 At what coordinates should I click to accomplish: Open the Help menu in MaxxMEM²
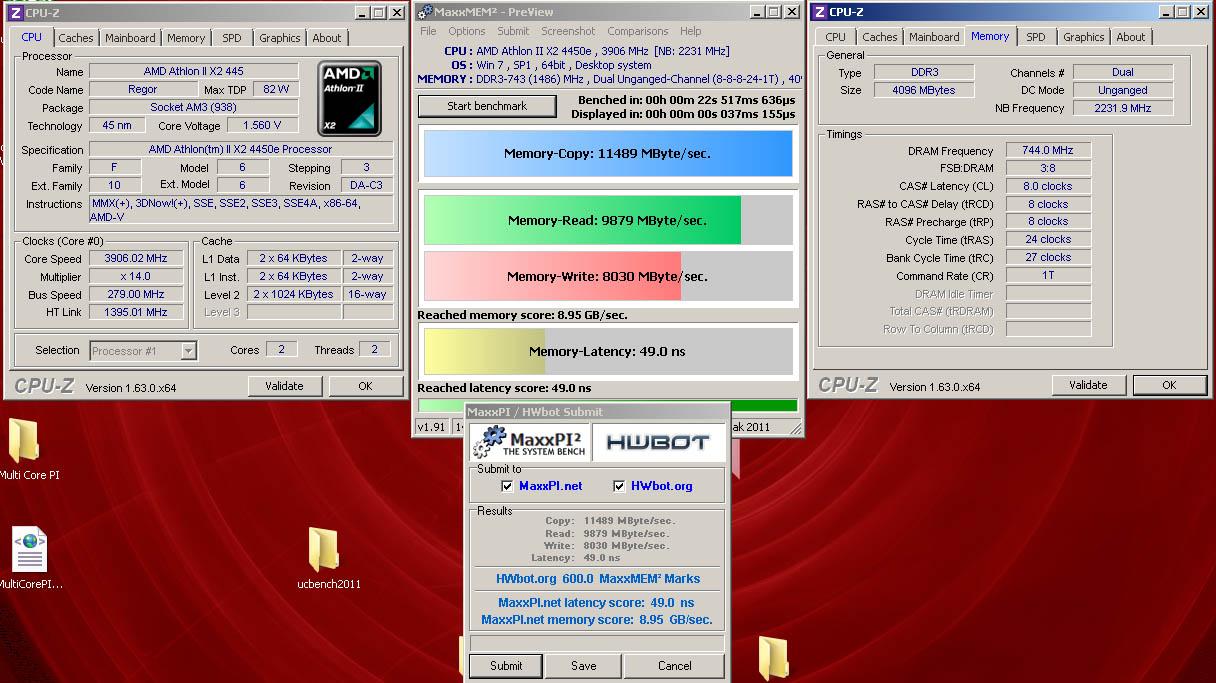tap(691, 31)
